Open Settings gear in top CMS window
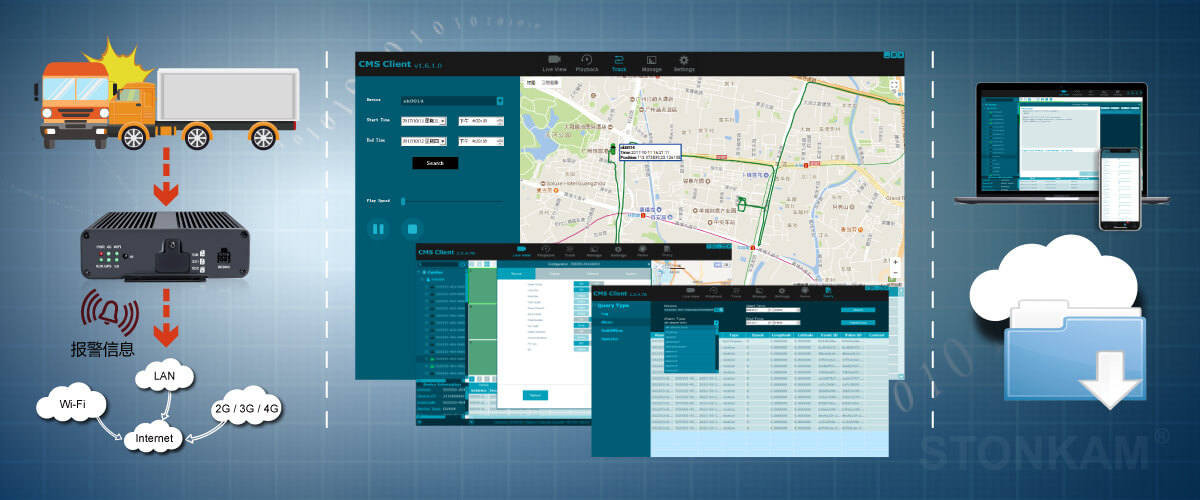 click(x=684, y=62)
